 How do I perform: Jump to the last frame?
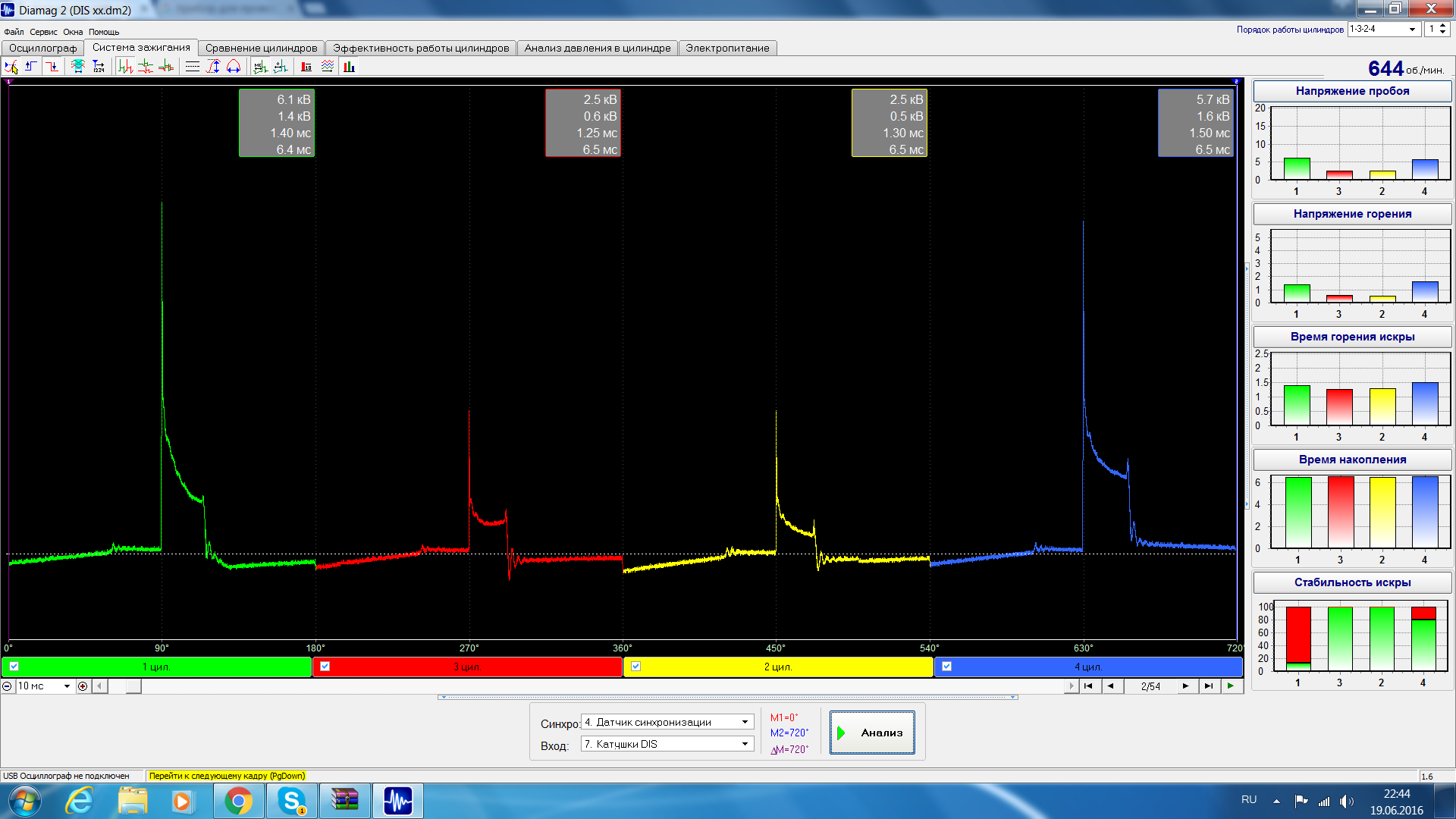point(1209,686)
